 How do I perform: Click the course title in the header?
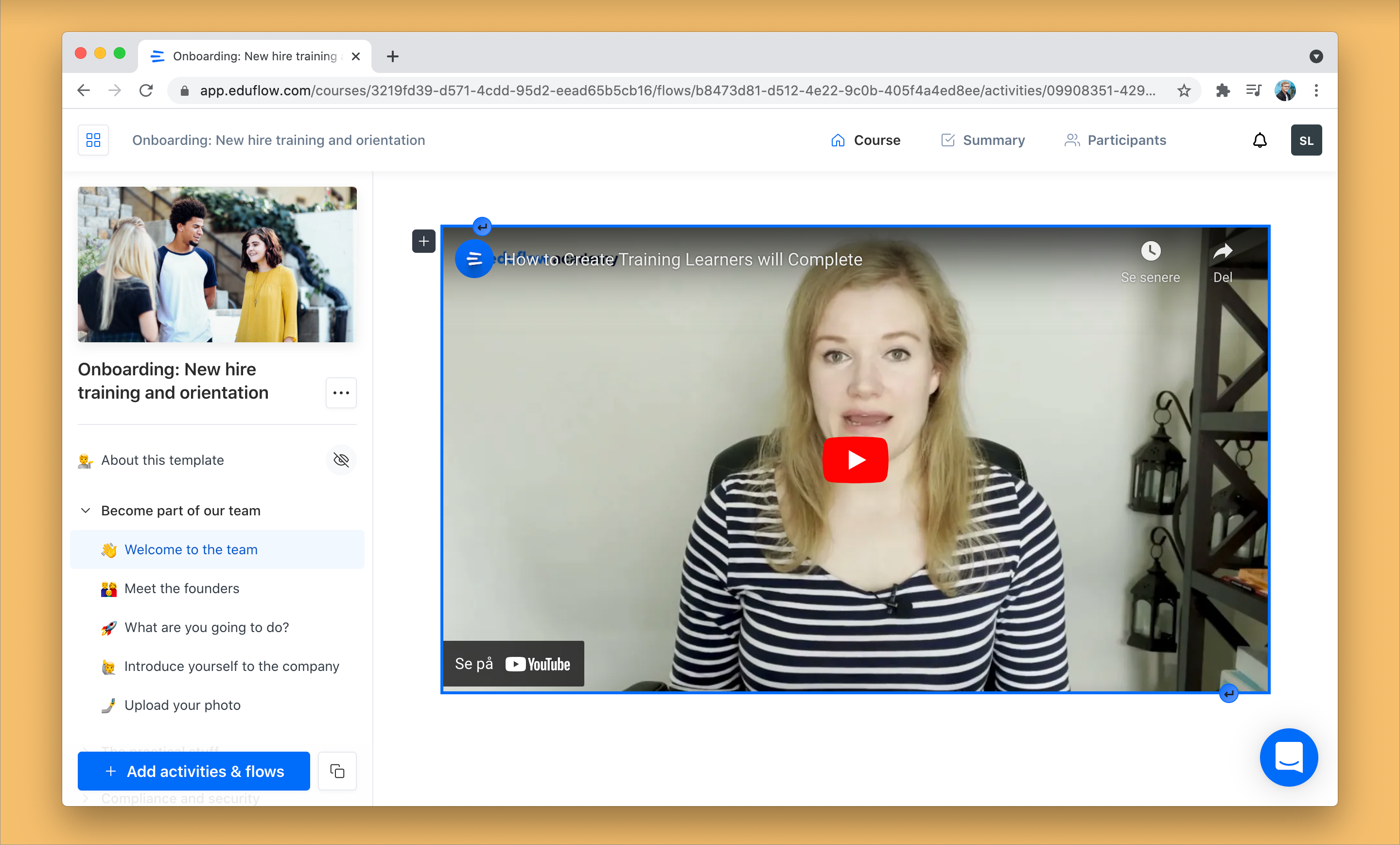click(279, 141)
